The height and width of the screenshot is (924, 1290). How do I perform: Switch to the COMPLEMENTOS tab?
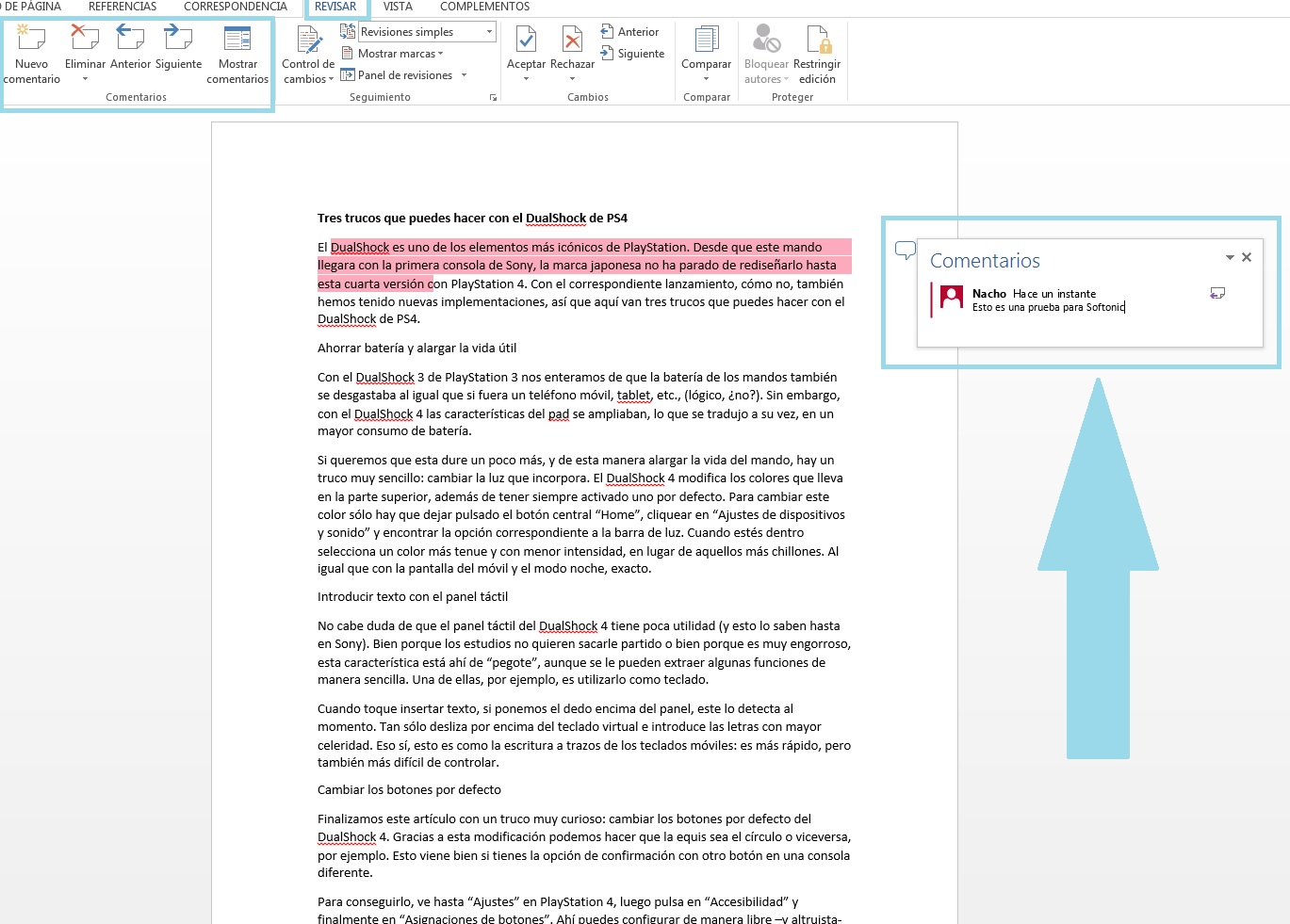click(x=484, y=7)
